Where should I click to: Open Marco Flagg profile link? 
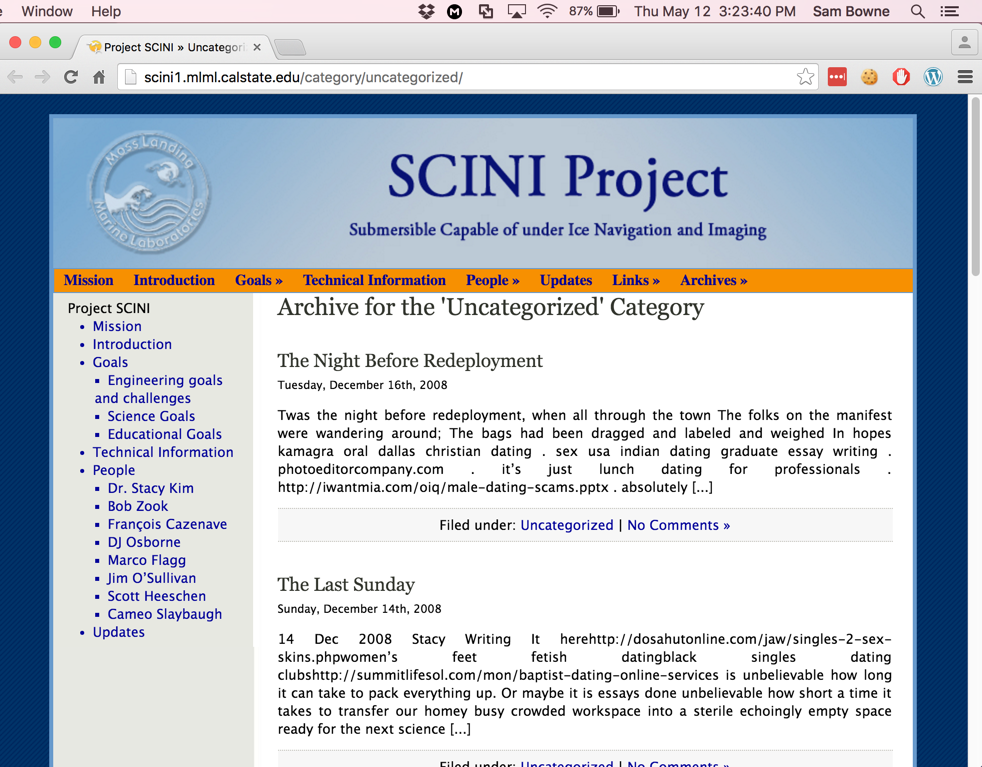pyautogui.click(x=147, y=560)
